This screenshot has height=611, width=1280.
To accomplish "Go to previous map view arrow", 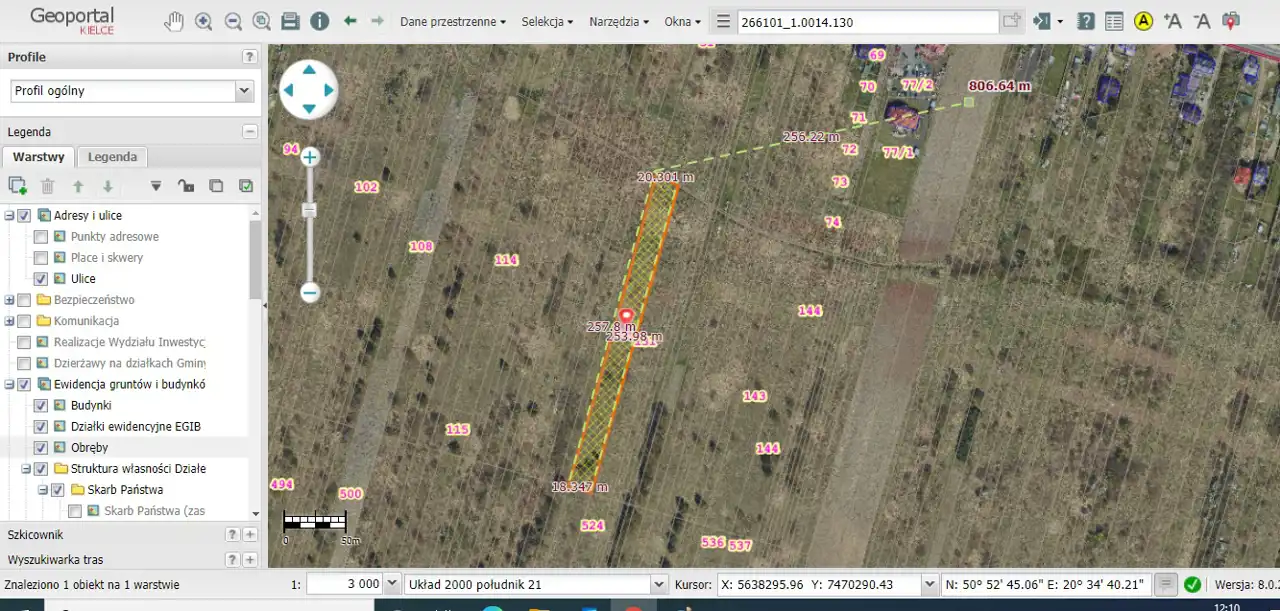I will (x=350, y=21).
